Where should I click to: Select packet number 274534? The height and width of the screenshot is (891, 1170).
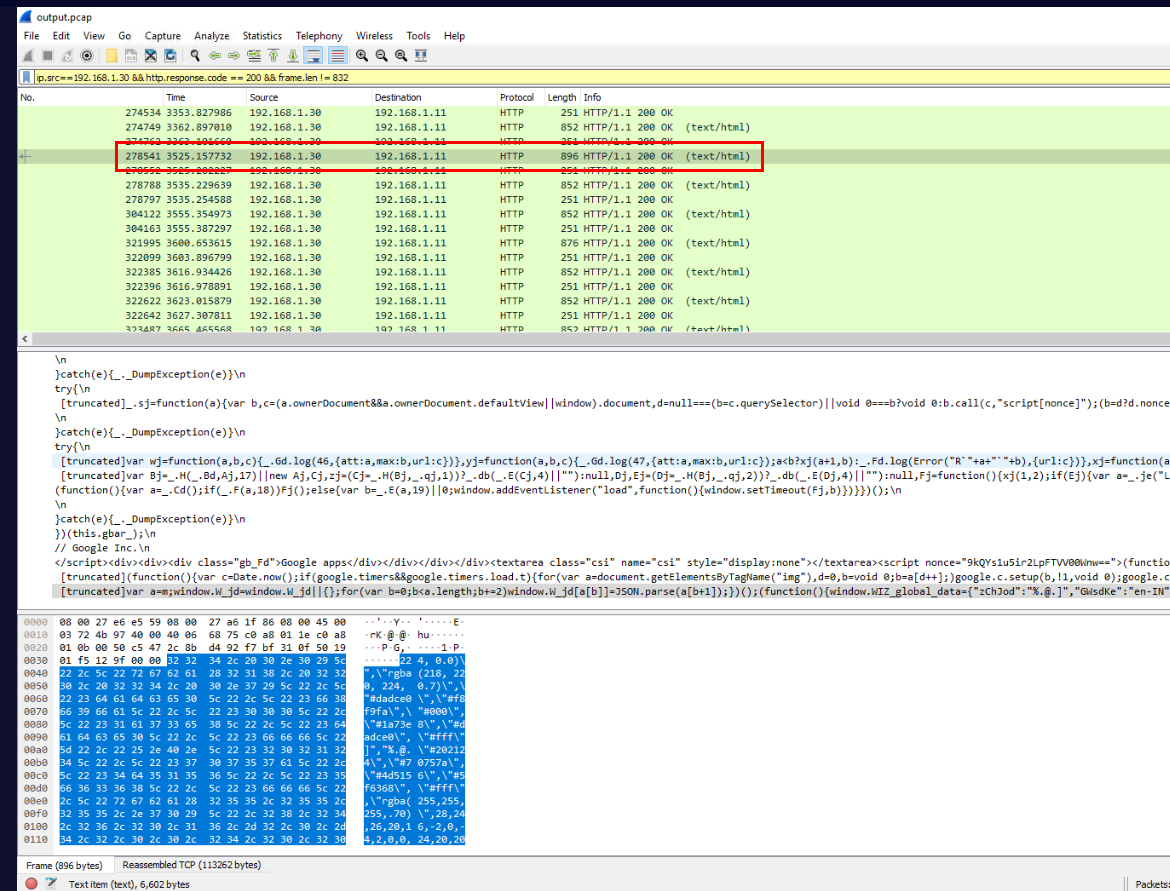point(594,113)
